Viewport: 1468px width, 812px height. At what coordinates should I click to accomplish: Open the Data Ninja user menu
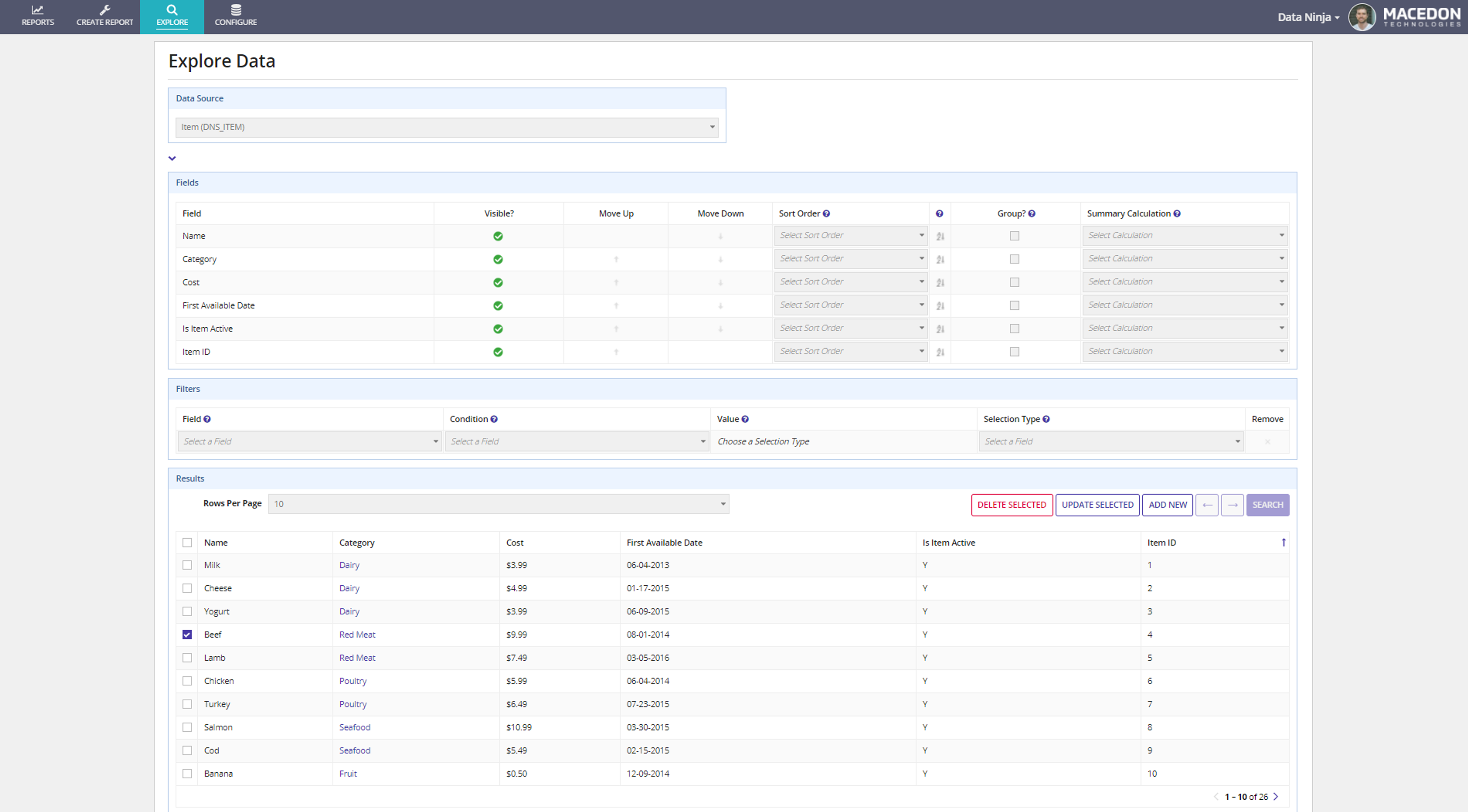1308,17
